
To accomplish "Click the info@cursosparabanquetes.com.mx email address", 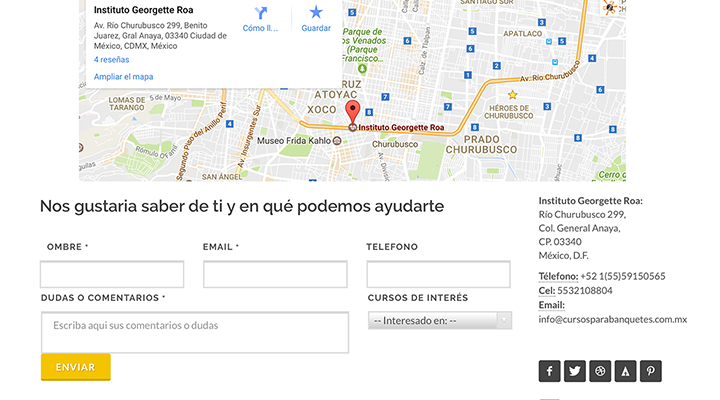I will coord(612,319).
